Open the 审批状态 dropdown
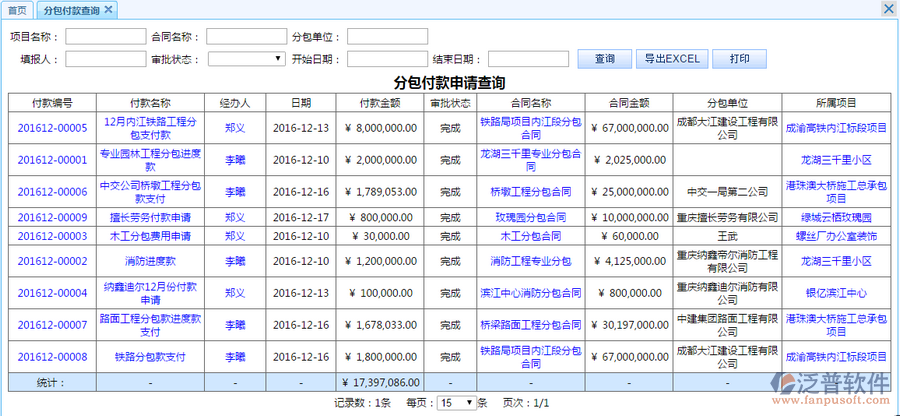This screenshot has height=416, width=900. pyautogui.click(x=246, y=59)
